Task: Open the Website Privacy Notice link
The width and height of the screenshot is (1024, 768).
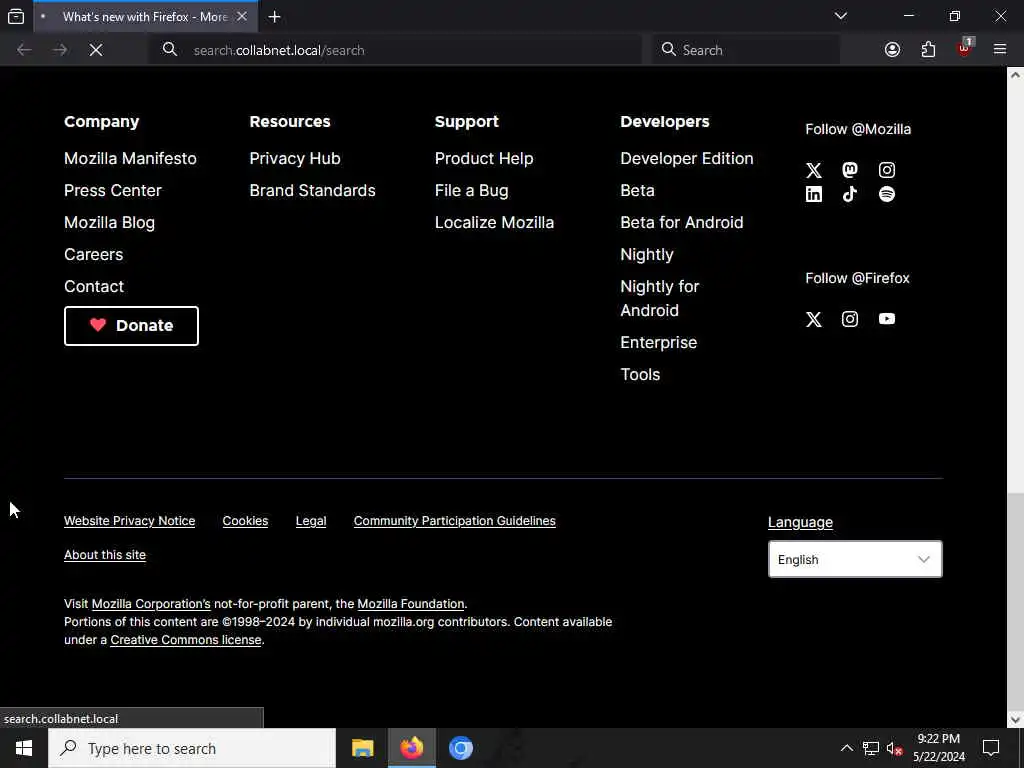Action: tap(129, 521)
